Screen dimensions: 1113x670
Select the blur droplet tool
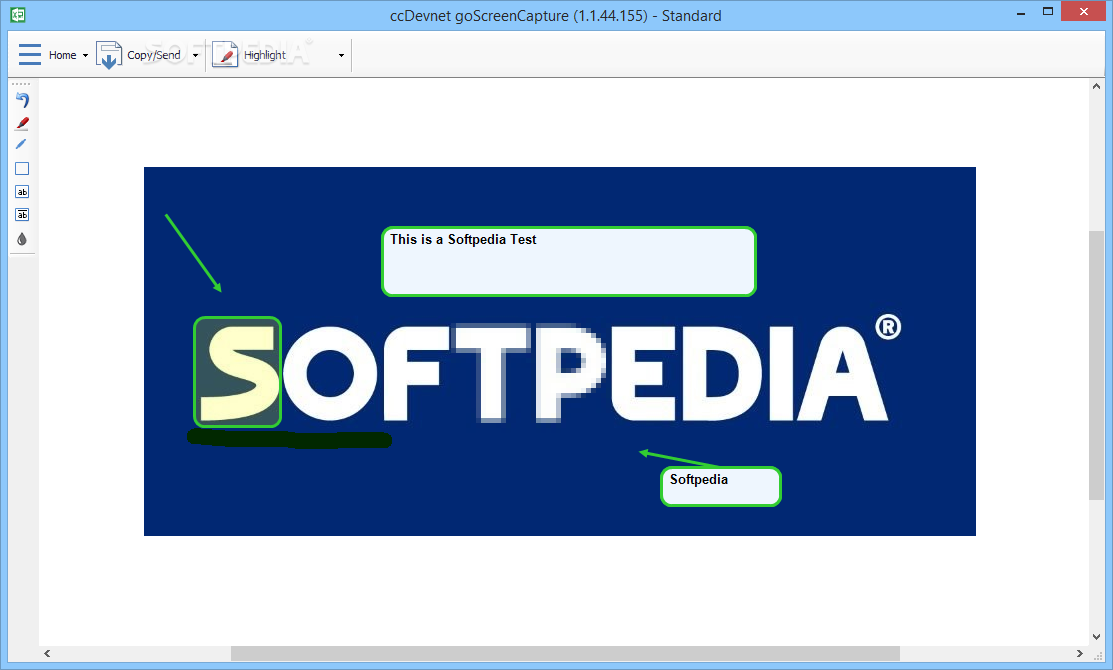tap(22, 239)
